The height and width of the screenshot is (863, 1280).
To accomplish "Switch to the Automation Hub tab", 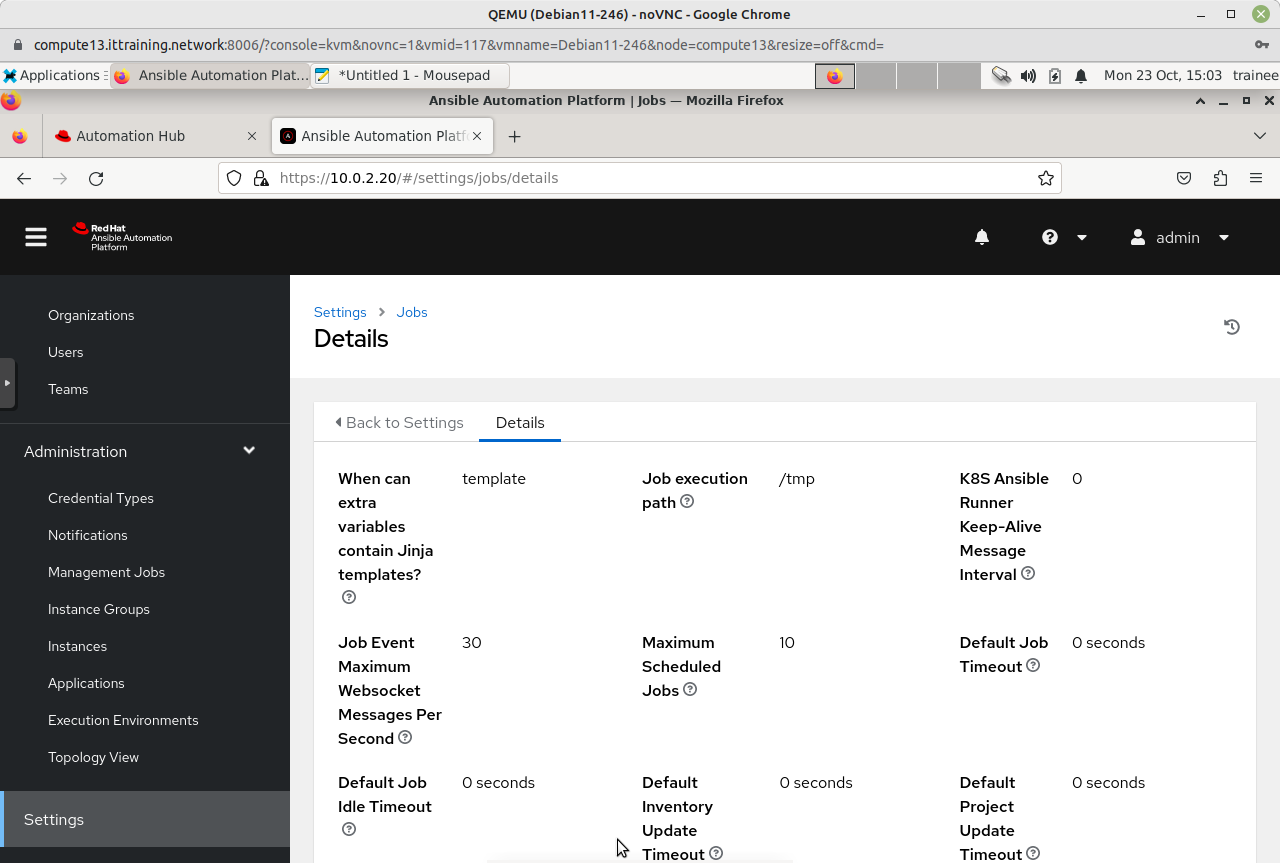I will (x=156, y=136).
